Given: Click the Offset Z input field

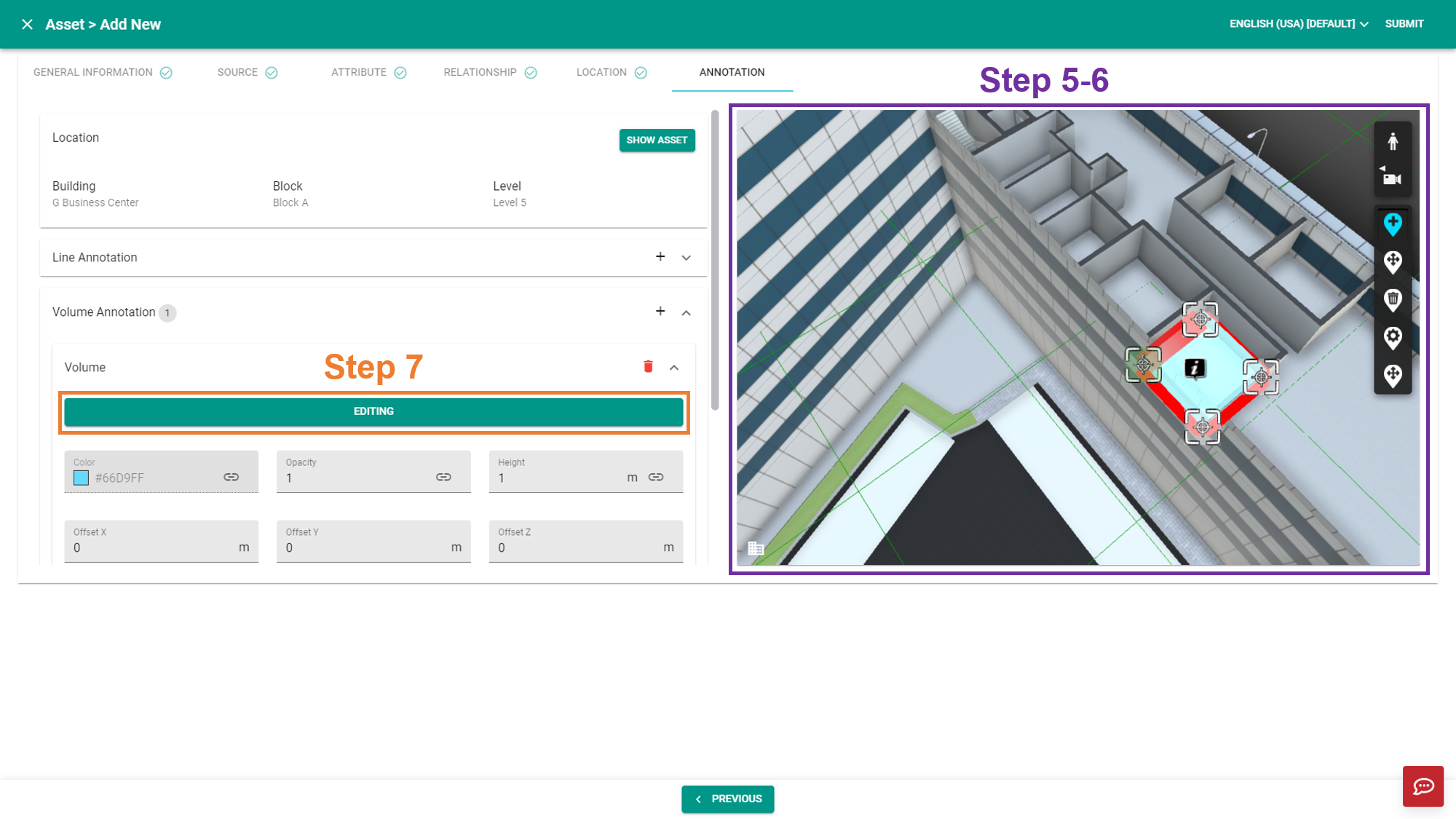Looking at the screenshot, I should coord(586,541).
